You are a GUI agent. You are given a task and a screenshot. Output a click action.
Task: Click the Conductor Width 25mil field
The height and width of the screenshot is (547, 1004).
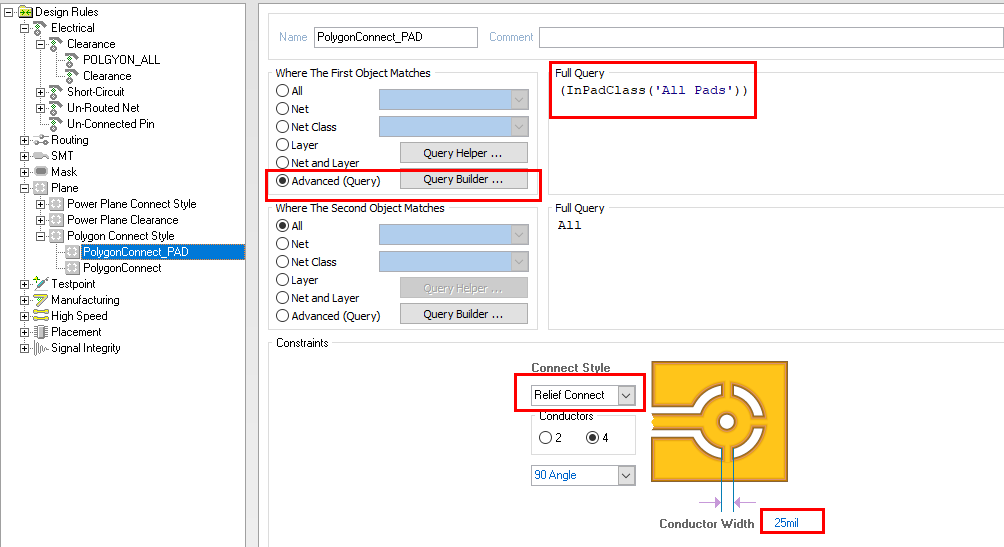(792, 523)
